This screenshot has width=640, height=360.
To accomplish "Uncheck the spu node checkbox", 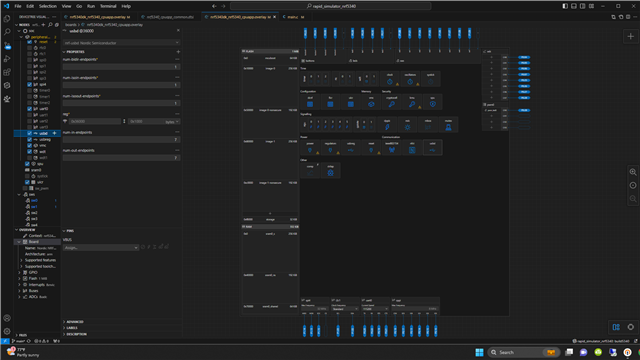I will (27, 164).
